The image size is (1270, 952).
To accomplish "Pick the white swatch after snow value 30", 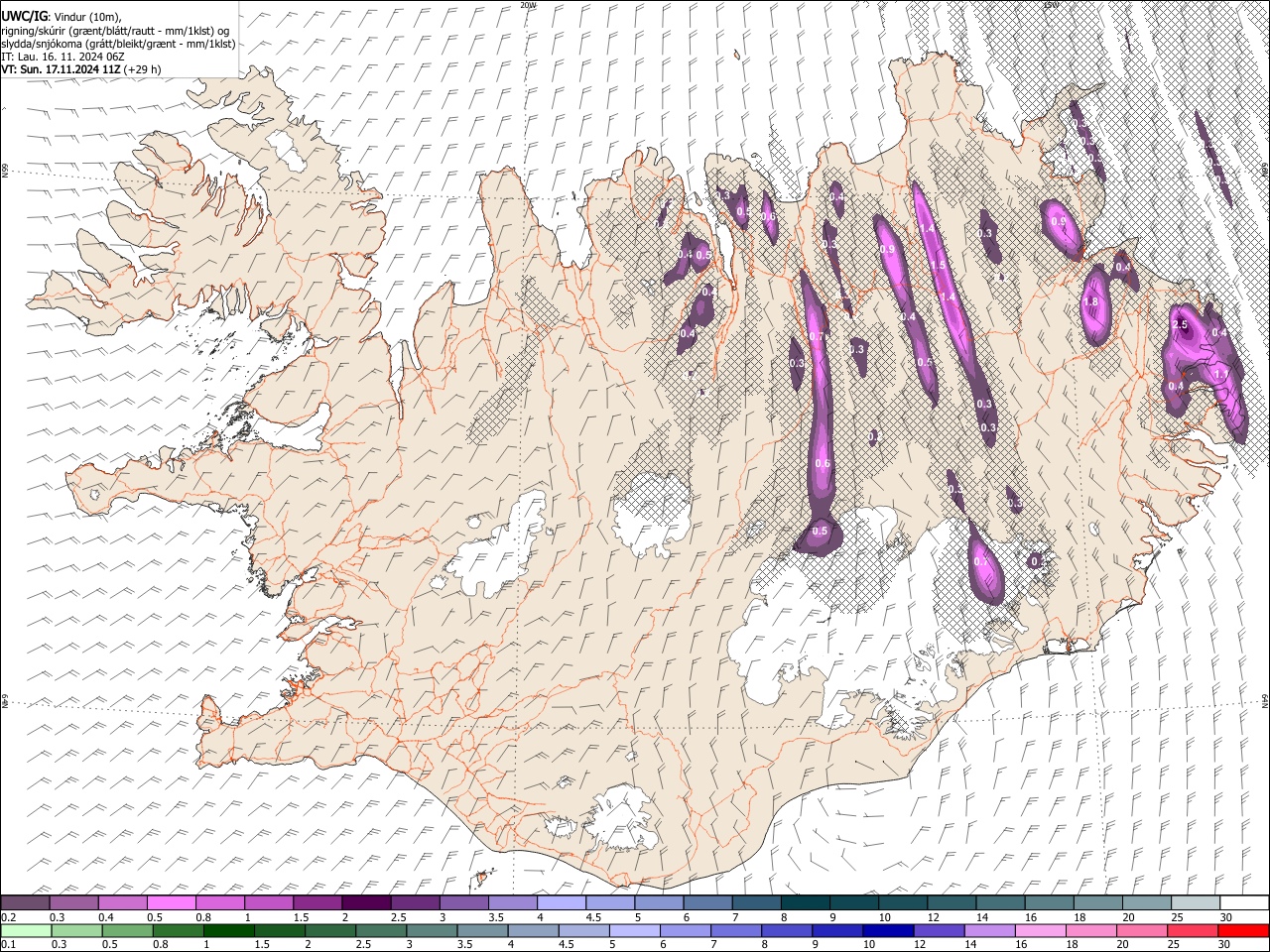I will point(1243,903).
